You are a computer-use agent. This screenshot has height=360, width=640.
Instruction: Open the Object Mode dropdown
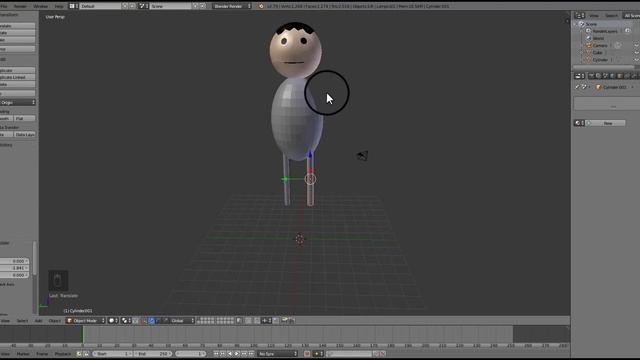click(86, 321)
